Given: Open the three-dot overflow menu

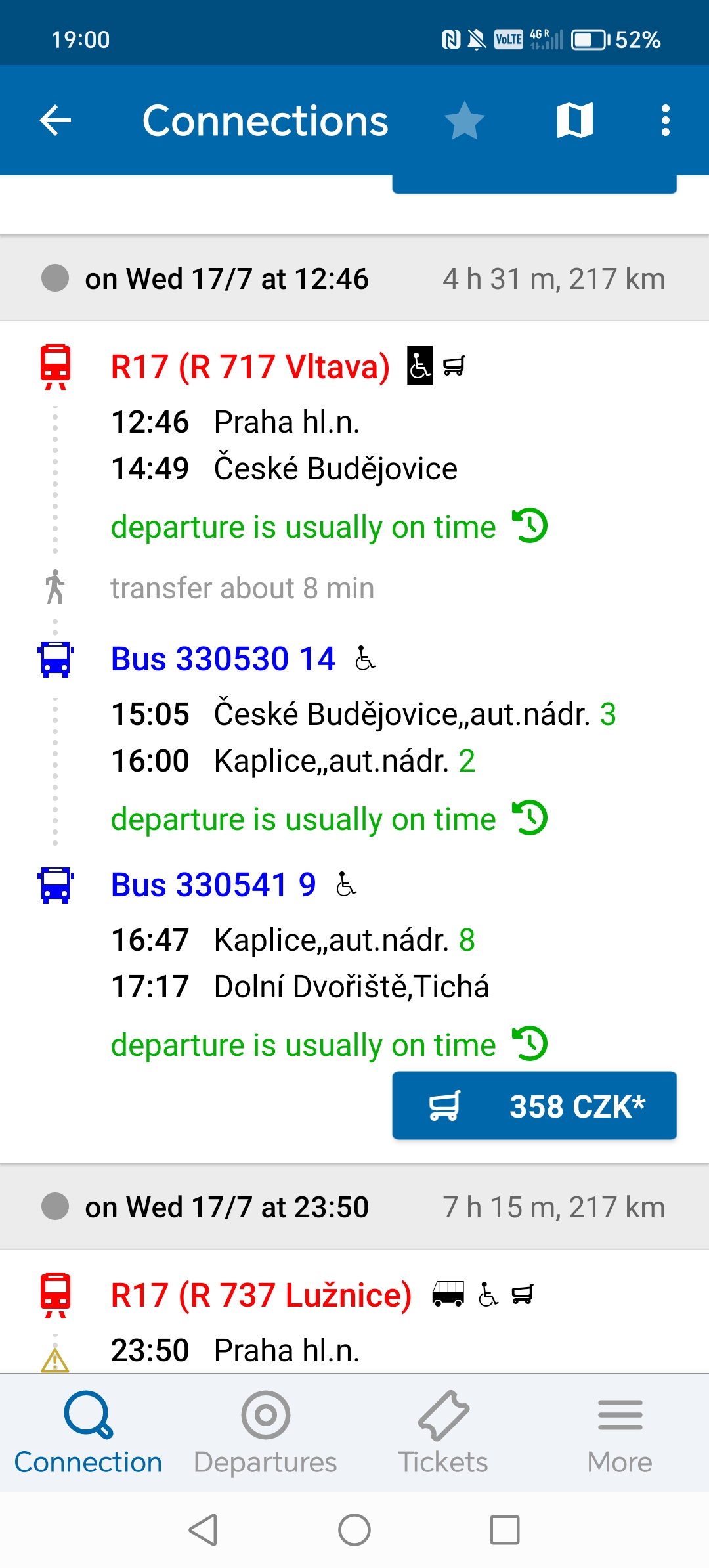Looking at the screenshot, I should tap(665, 120).
